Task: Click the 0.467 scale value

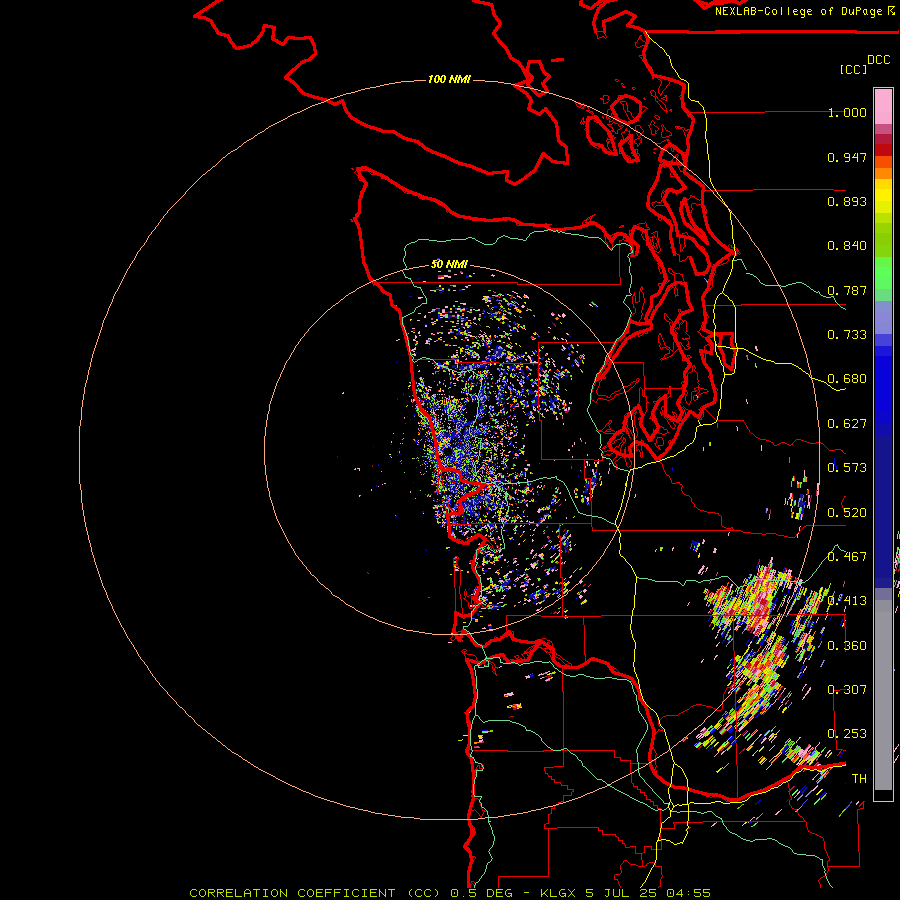Action: coord(847,557)
